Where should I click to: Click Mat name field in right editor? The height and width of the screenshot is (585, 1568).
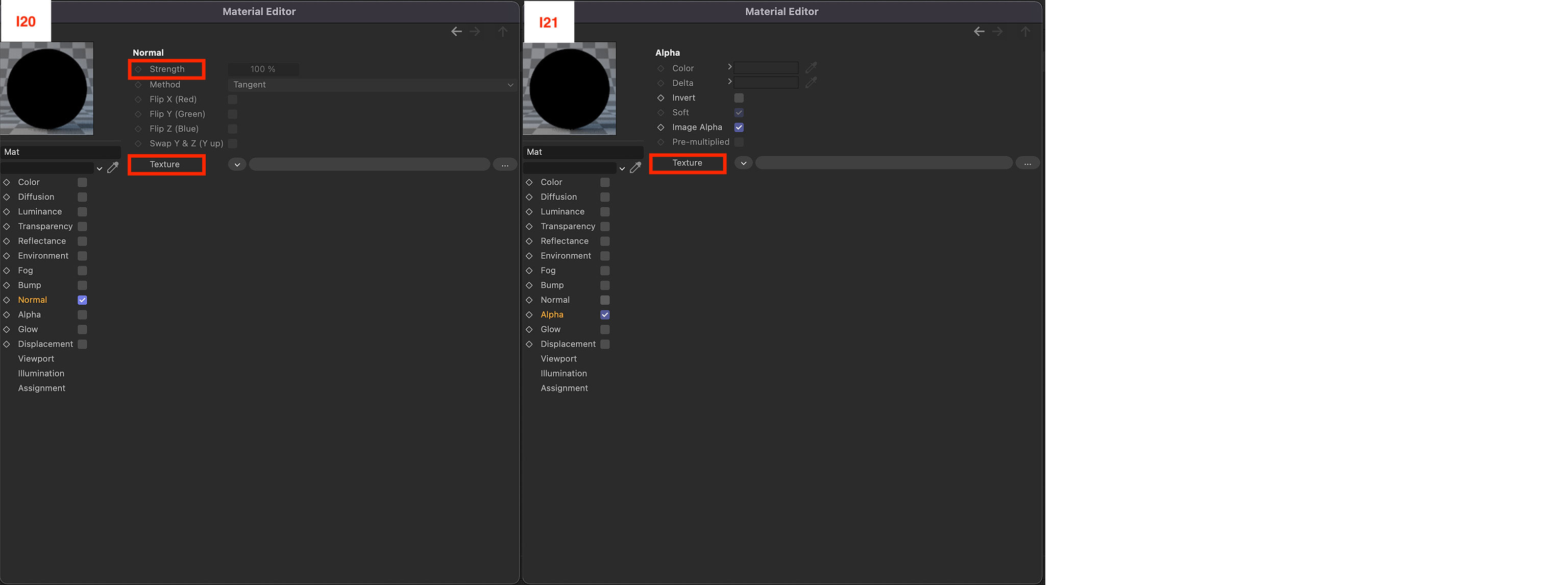pos(583,152)
